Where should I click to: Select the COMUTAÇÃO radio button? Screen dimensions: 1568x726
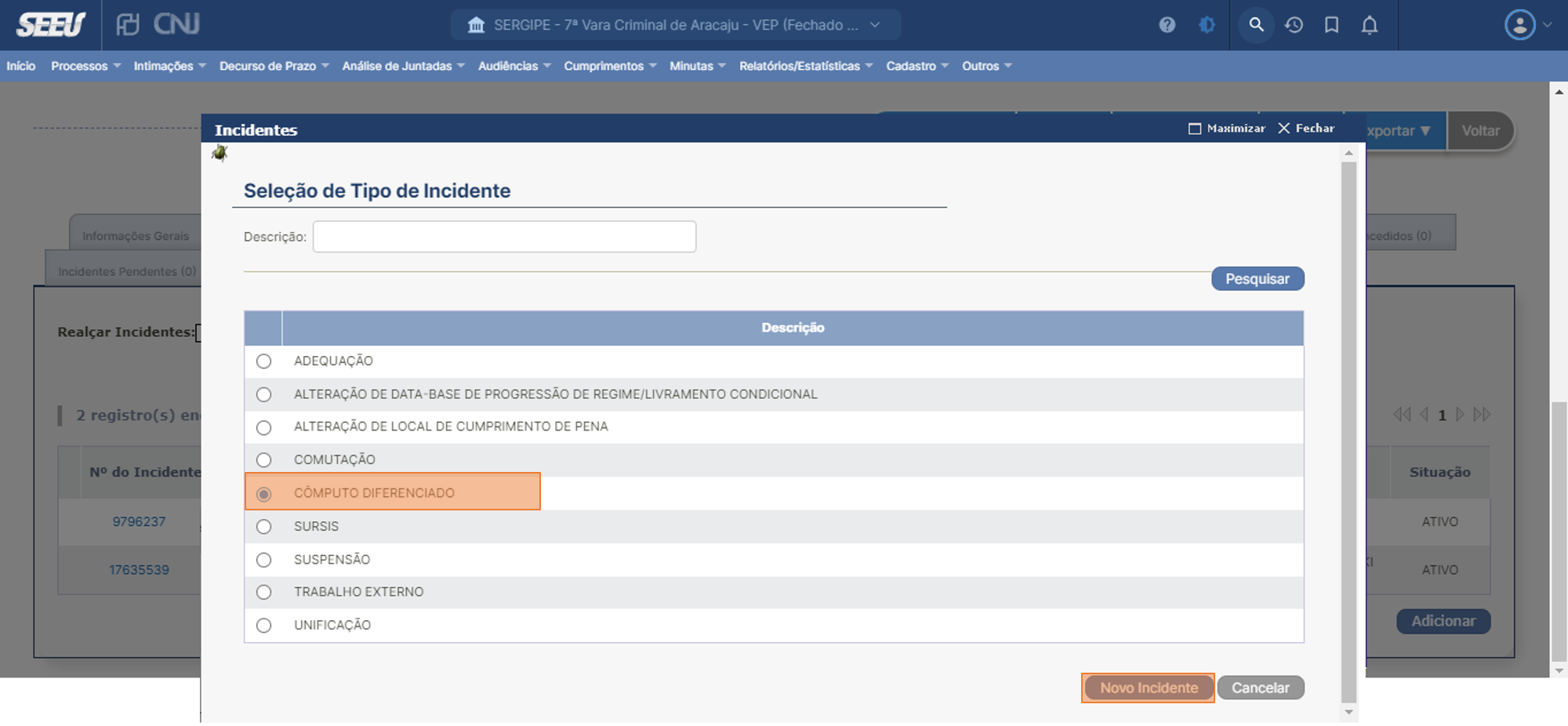coord(263,460)
